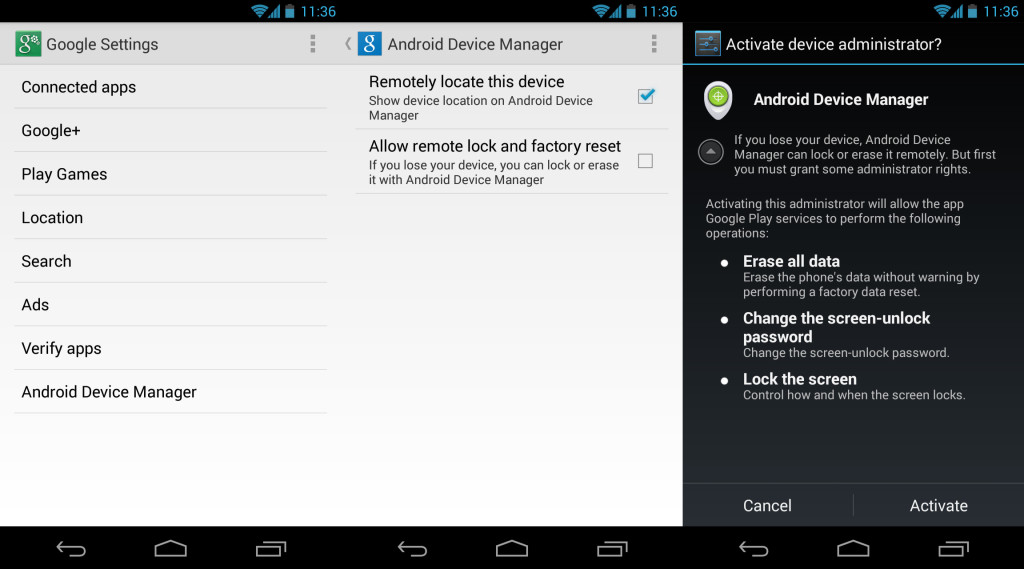Screen dimensions: 1024x569
Task: Tap recent apps button under Device Manager screen
Action: (x=613, y=549)
